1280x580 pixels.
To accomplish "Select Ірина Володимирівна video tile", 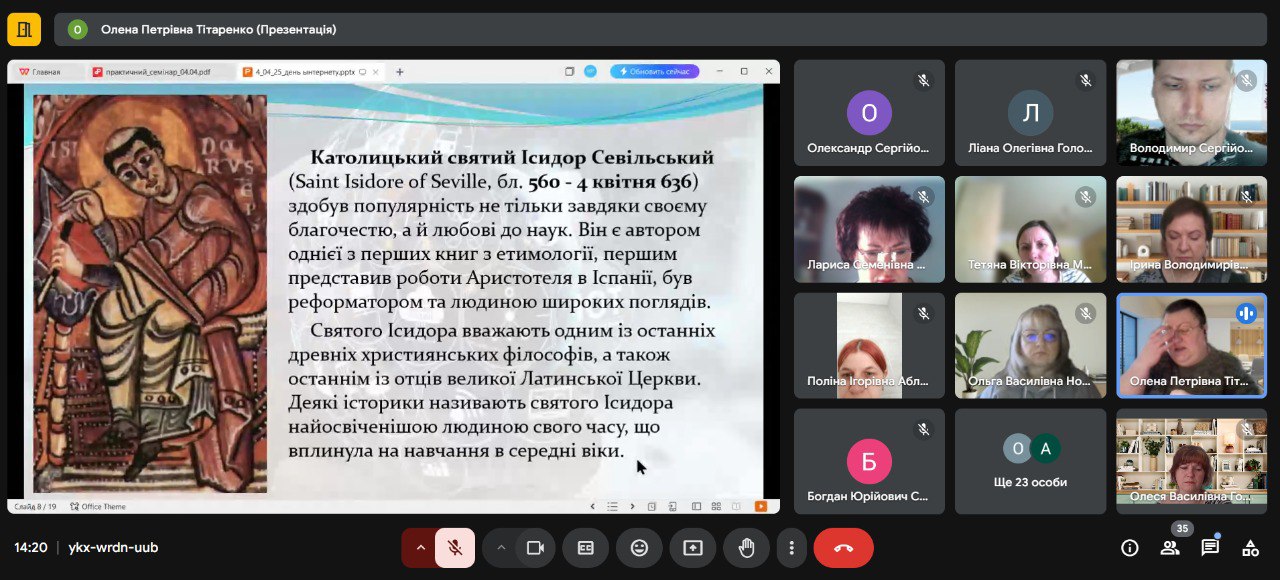I will (x=1191, y=229).
